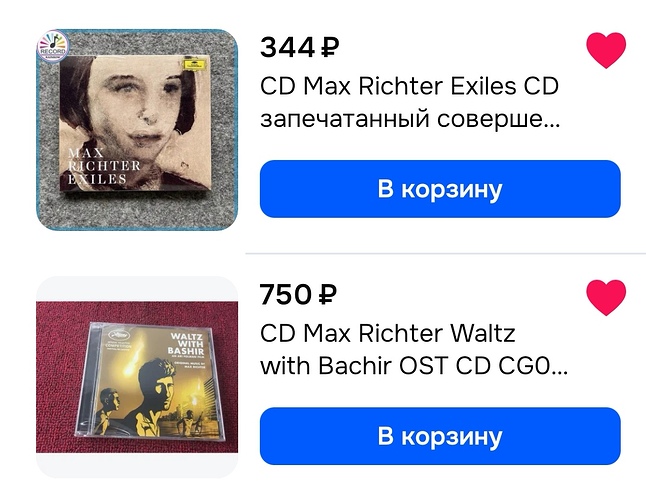Open the Waltz with Bashir CD photo

click(137, 377)
